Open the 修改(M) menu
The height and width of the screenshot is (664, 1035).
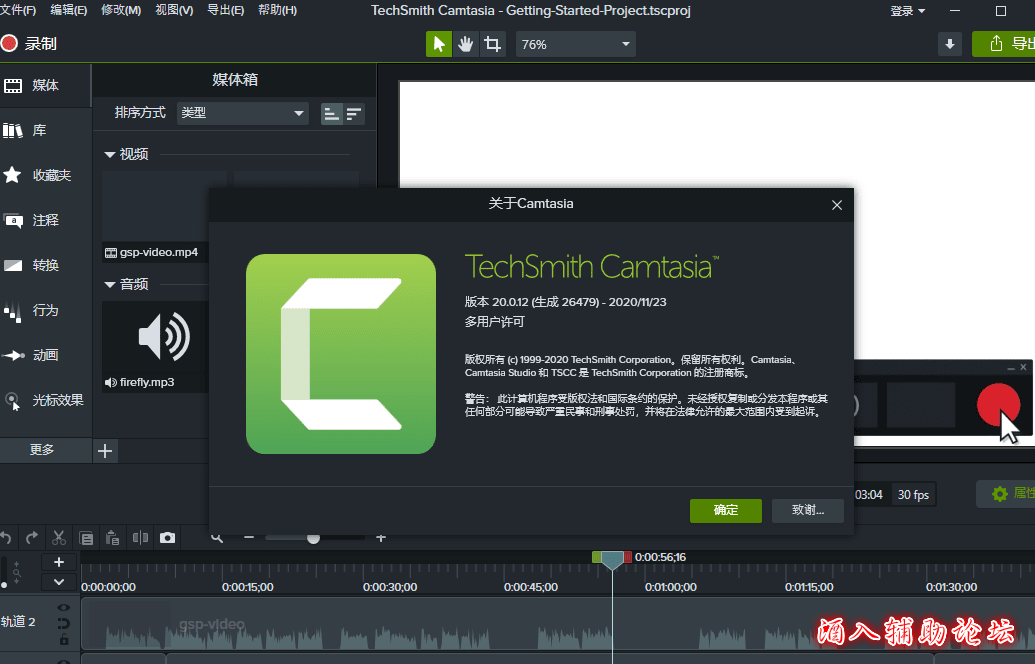120,10
